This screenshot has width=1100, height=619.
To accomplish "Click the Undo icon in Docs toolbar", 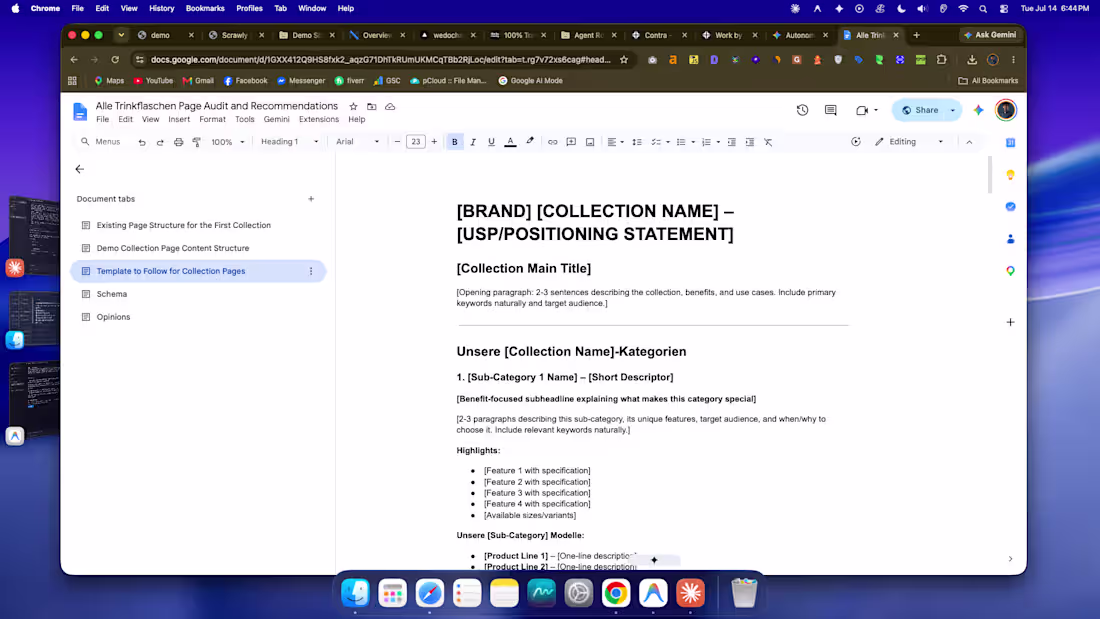I will point(142,142).
